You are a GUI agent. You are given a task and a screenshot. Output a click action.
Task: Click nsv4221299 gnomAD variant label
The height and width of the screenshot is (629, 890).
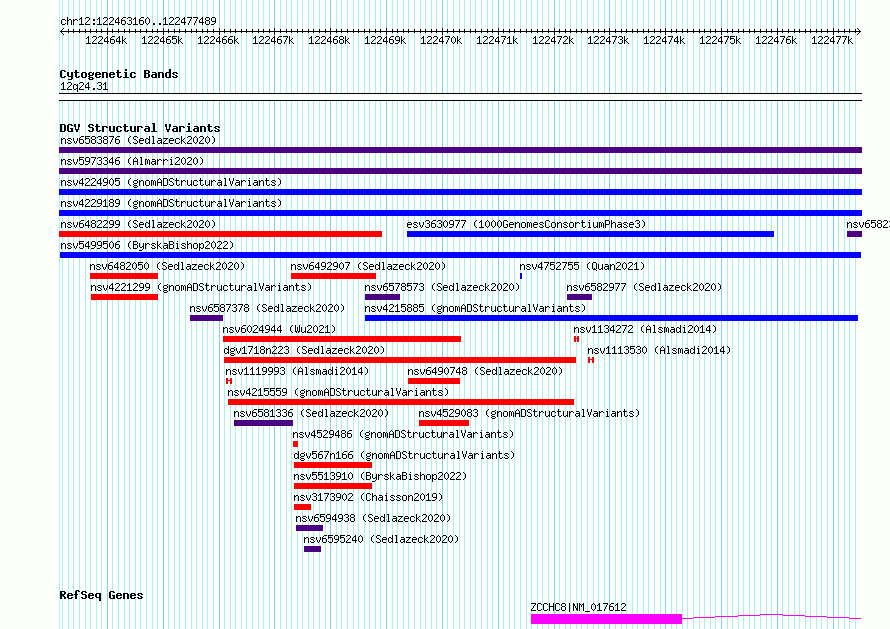point(201,287)
